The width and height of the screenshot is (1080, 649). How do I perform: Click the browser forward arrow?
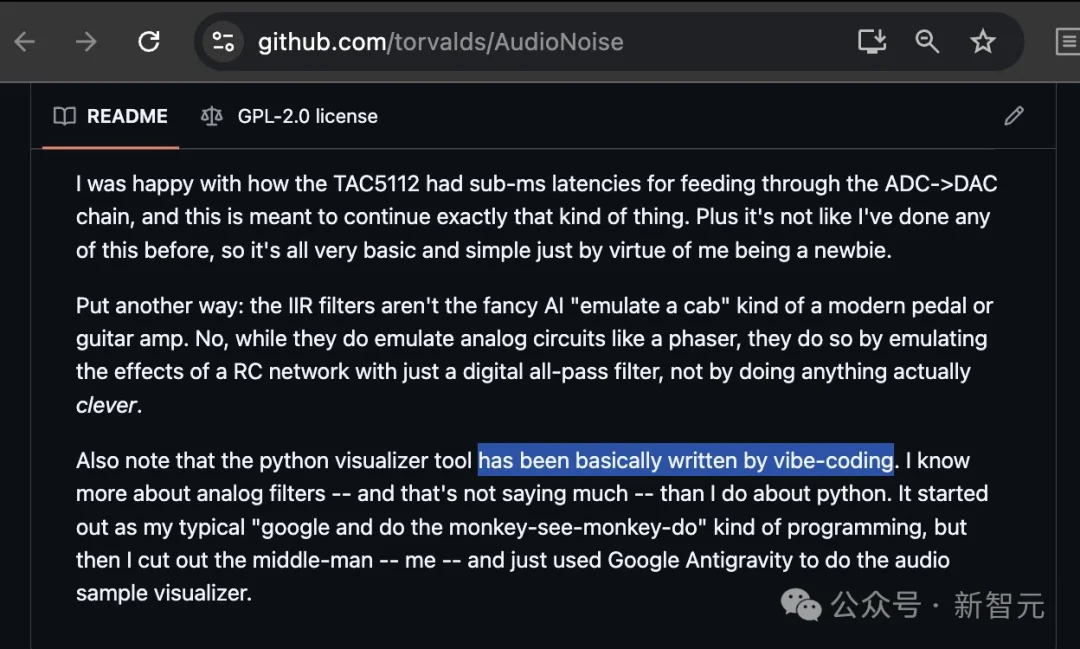(x=87, y=41)
